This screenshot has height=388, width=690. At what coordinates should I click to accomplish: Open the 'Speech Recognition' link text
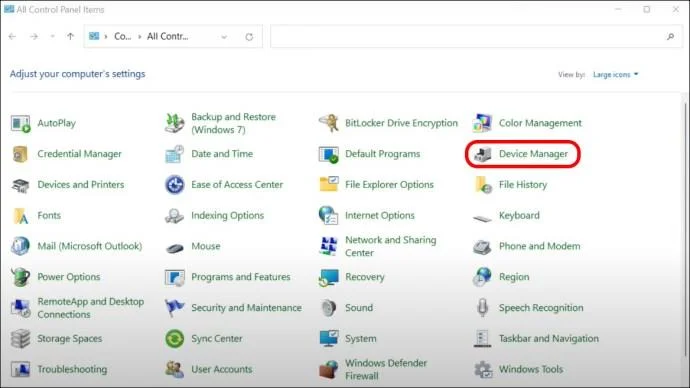[541, 308]
